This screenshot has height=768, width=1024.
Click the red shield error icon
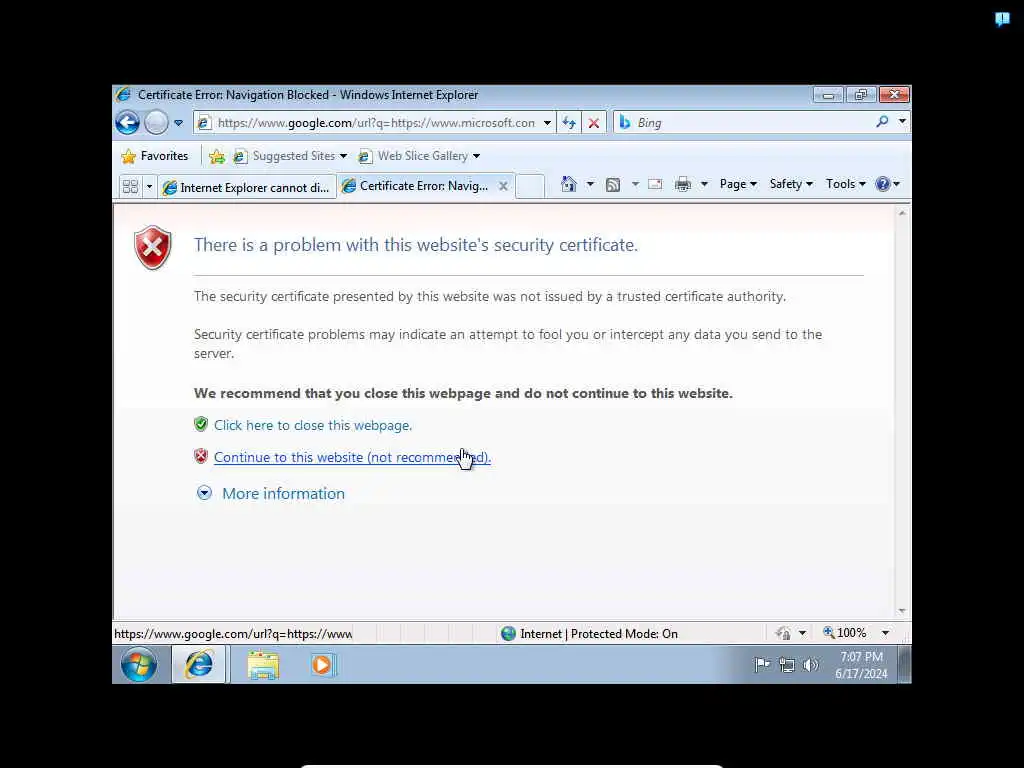point(152,248)
